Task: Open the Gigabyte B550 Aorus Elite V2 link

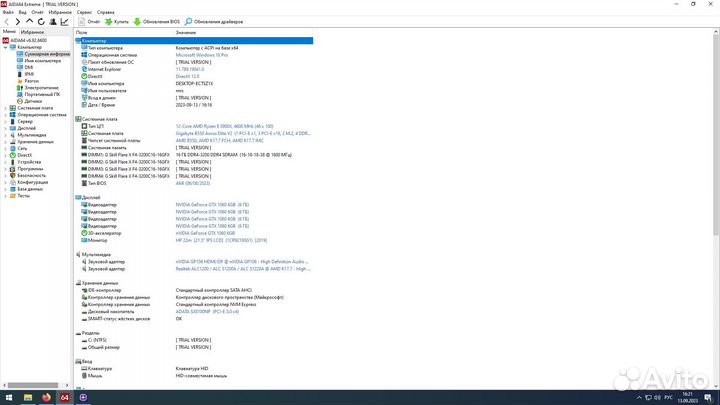Action: pos(243,133)
